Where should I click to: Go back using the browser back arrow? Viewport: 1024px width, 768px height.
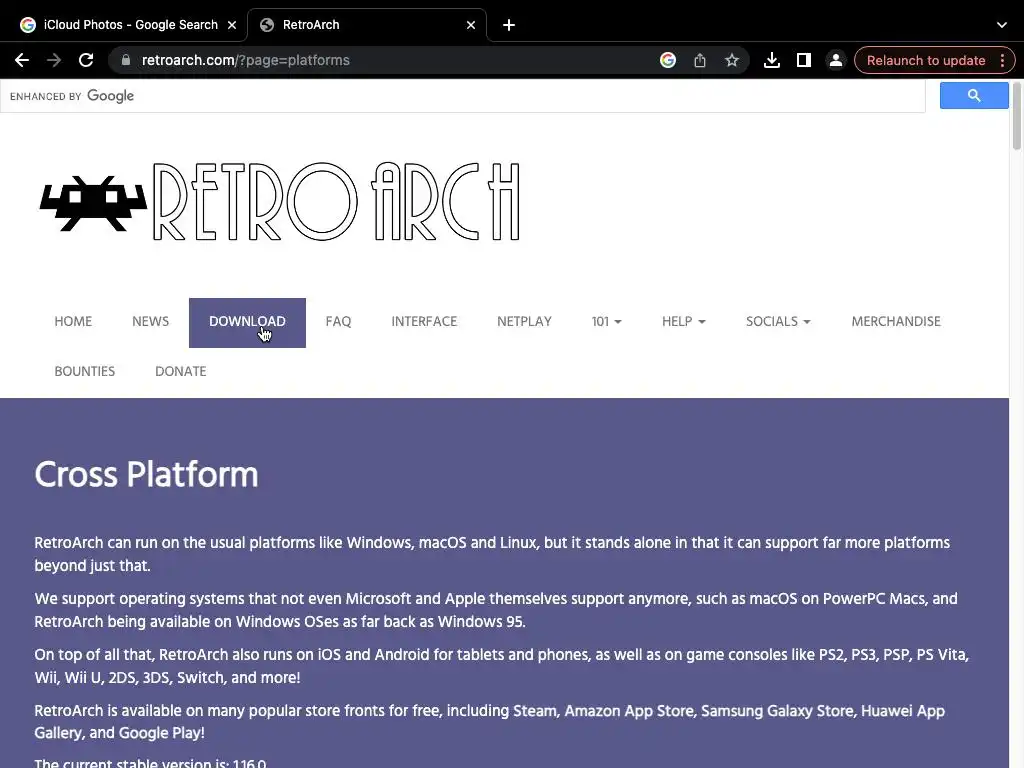click(x=22, y=60)
